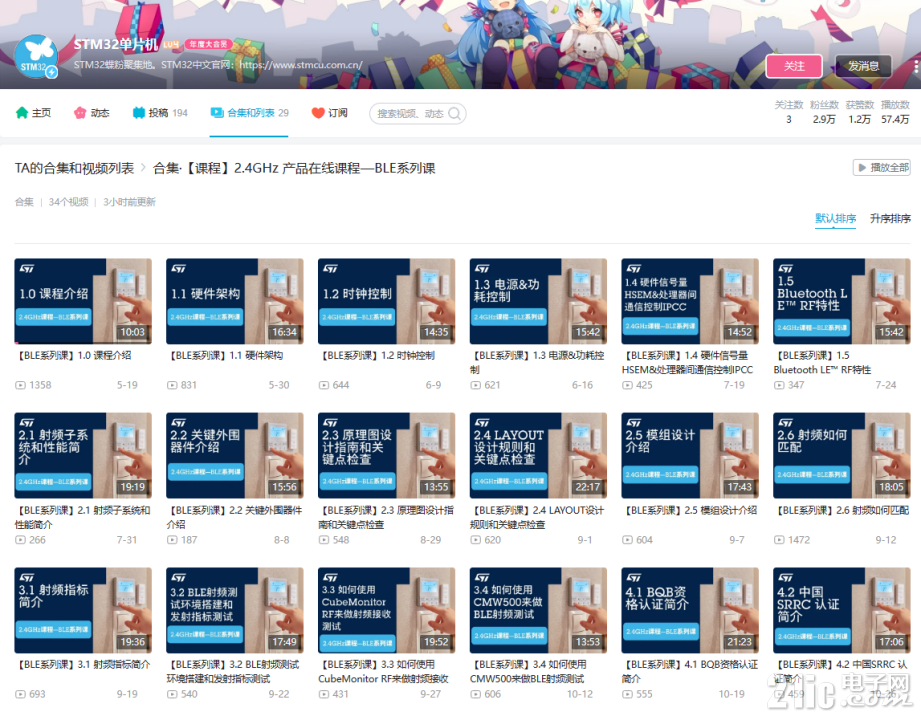
Task: Click title 【BLE系列课】1.1 硬件架构
Action: [226, 355]
